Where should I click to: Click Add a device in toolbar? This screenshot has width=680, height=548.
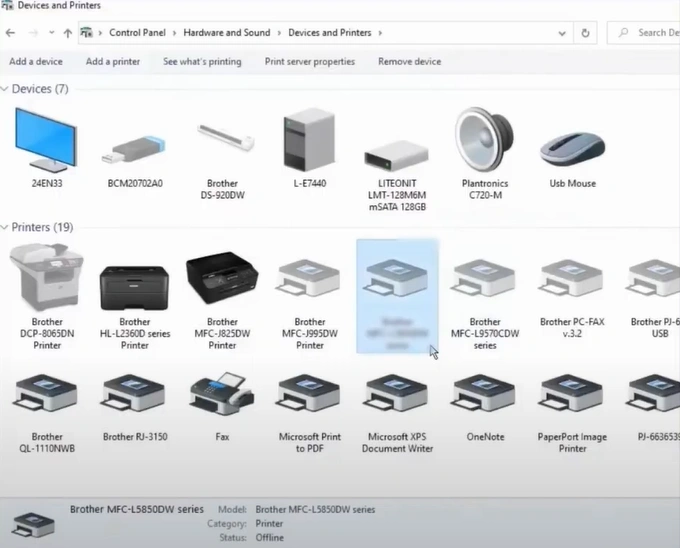pyautogui.click(x=36, y=62)
